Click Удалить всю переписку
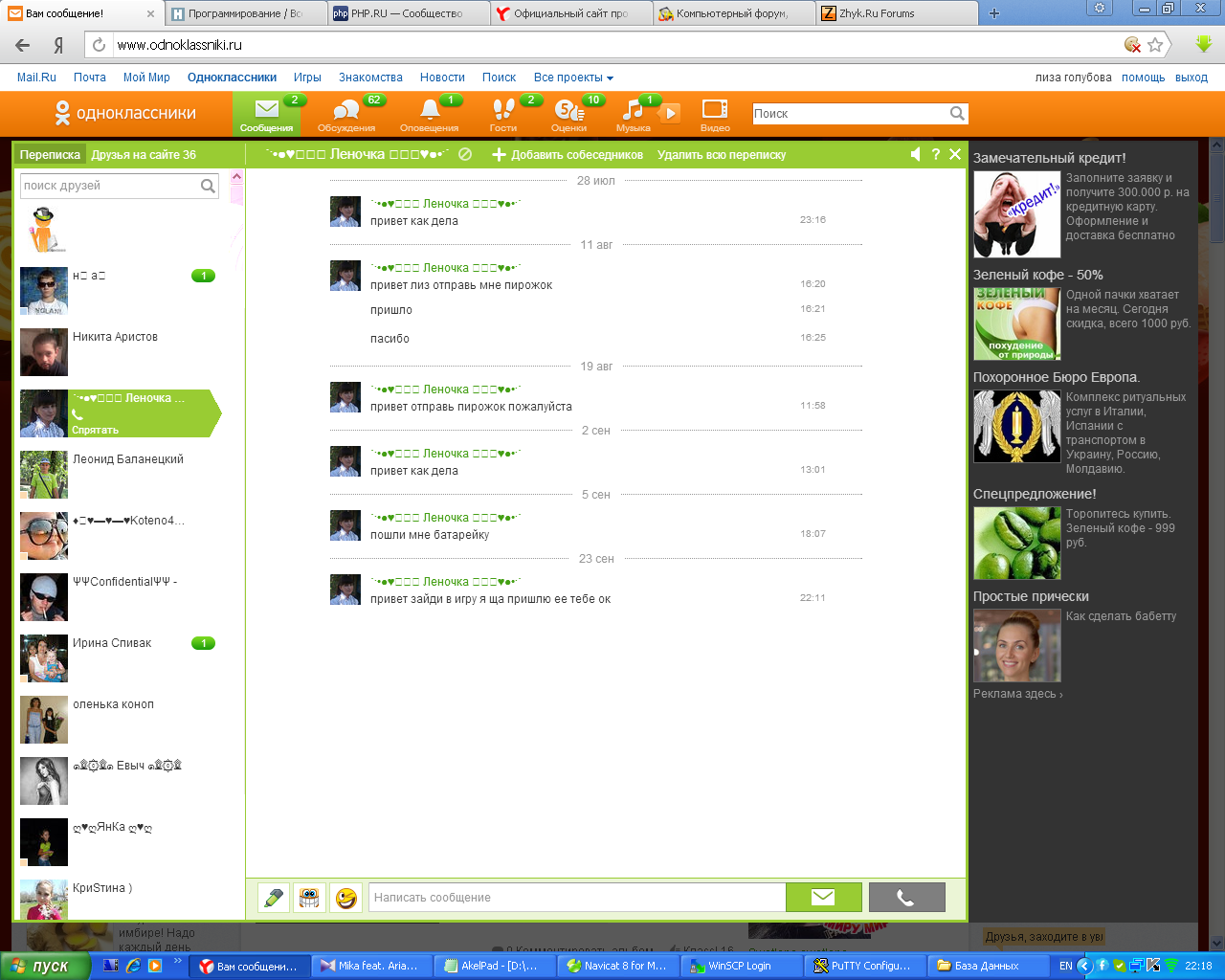The width and height of the screenshot is (1225, 980). [x=722, y=154]
